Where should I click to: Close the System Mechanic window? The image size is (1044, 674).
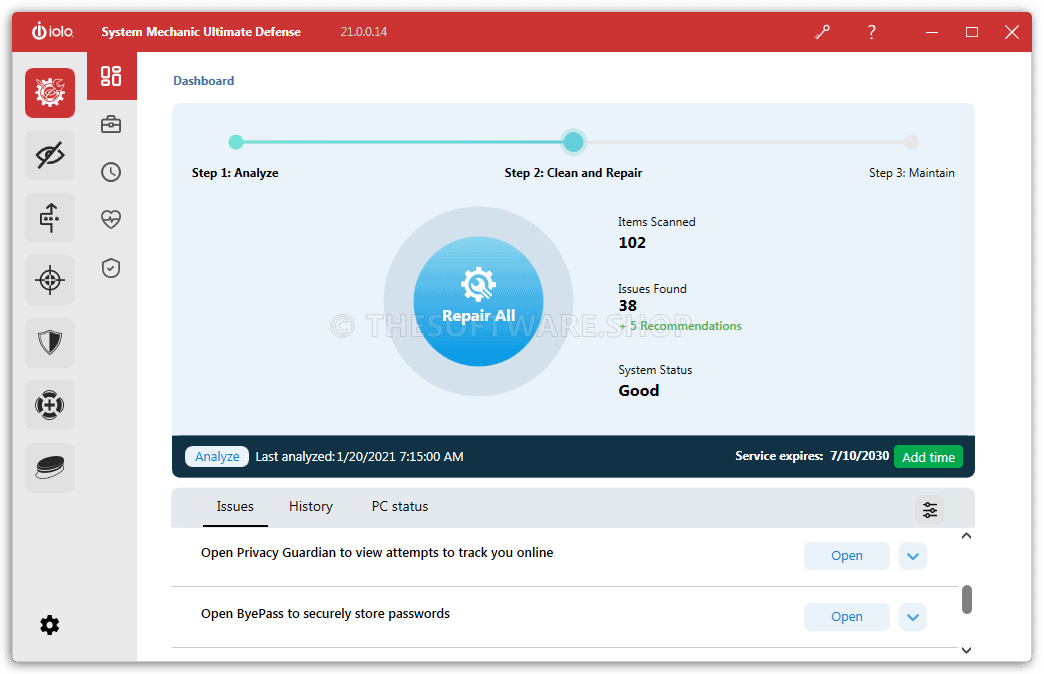click(1012, 32)
